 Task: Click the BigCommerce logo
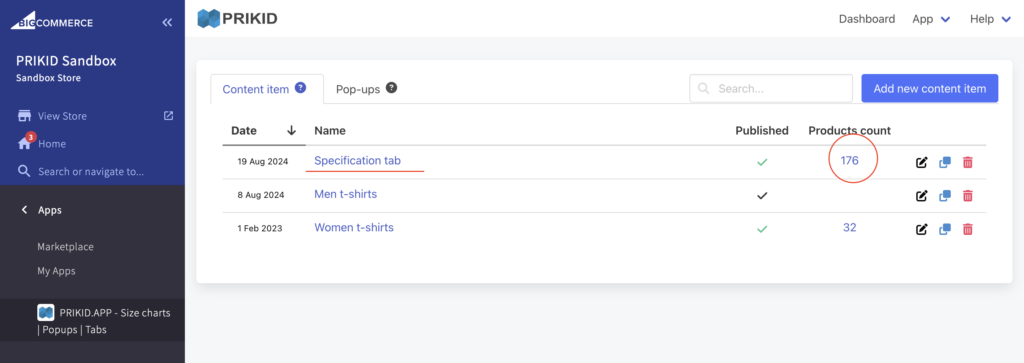52,22
